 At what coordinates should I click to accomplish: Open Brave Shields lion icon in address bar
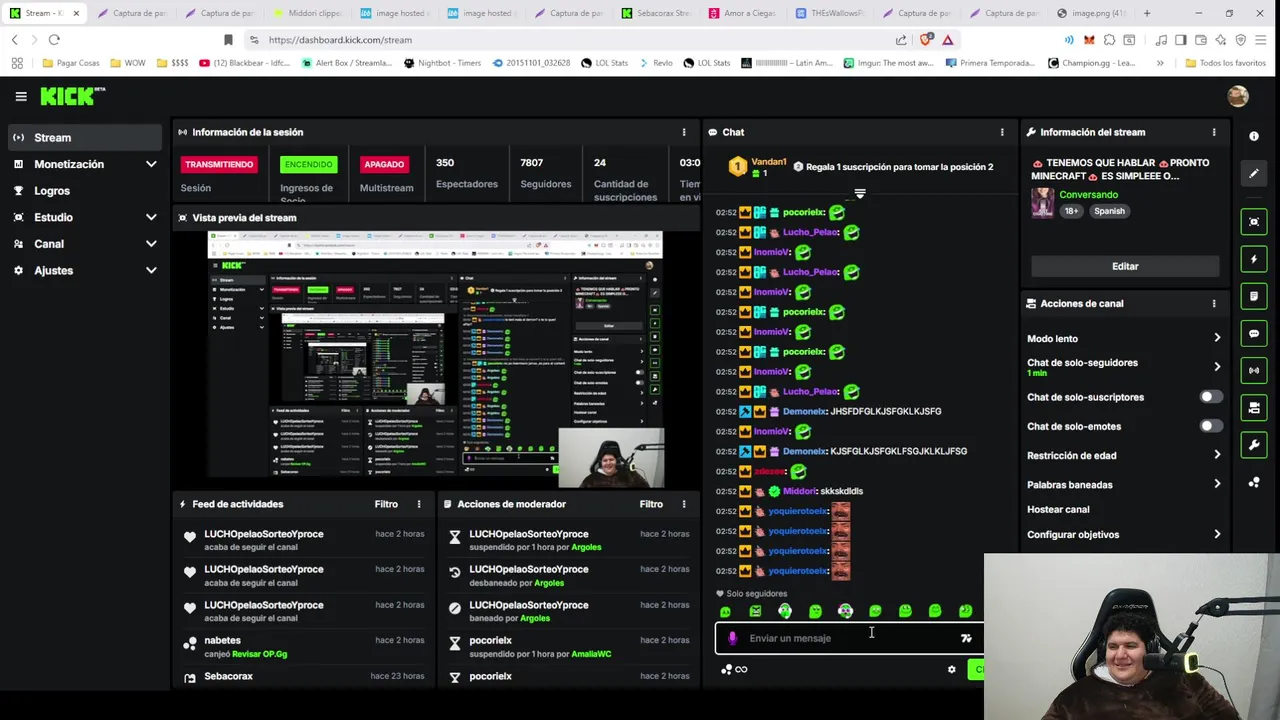pos(926,39)
